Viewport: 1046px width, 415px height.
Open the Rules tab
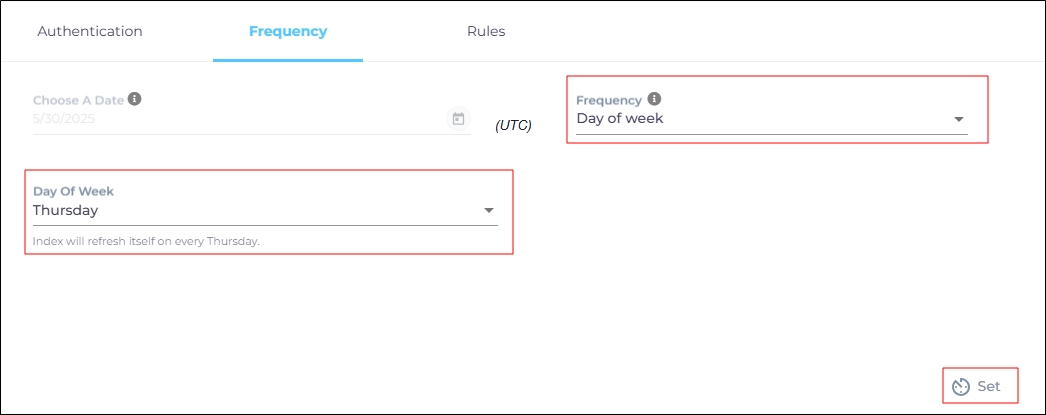[x=486, y=31]
